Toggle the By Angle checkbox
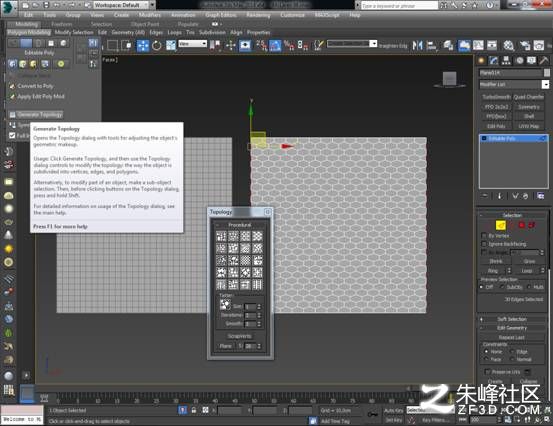 [x=484, y=252]
